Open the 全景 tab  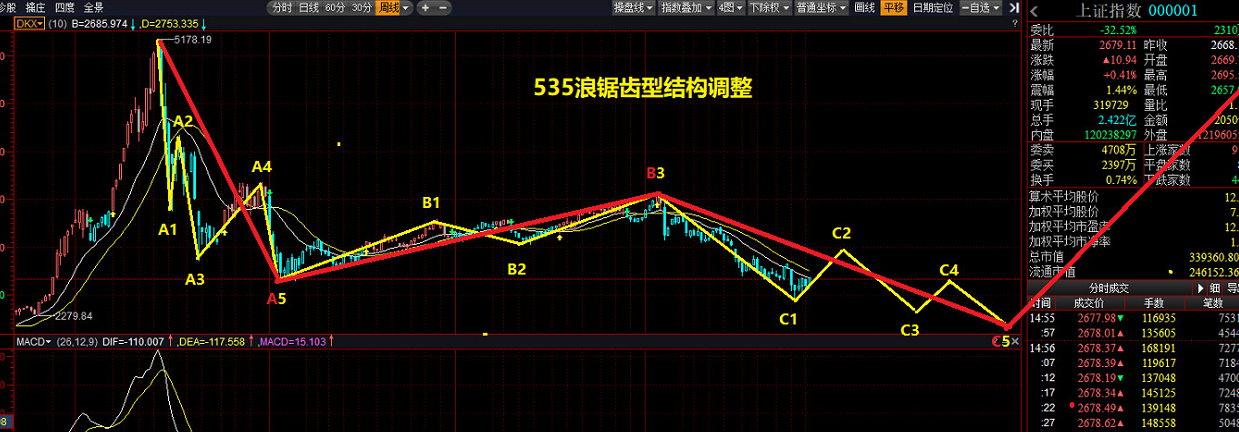[96, 8]
